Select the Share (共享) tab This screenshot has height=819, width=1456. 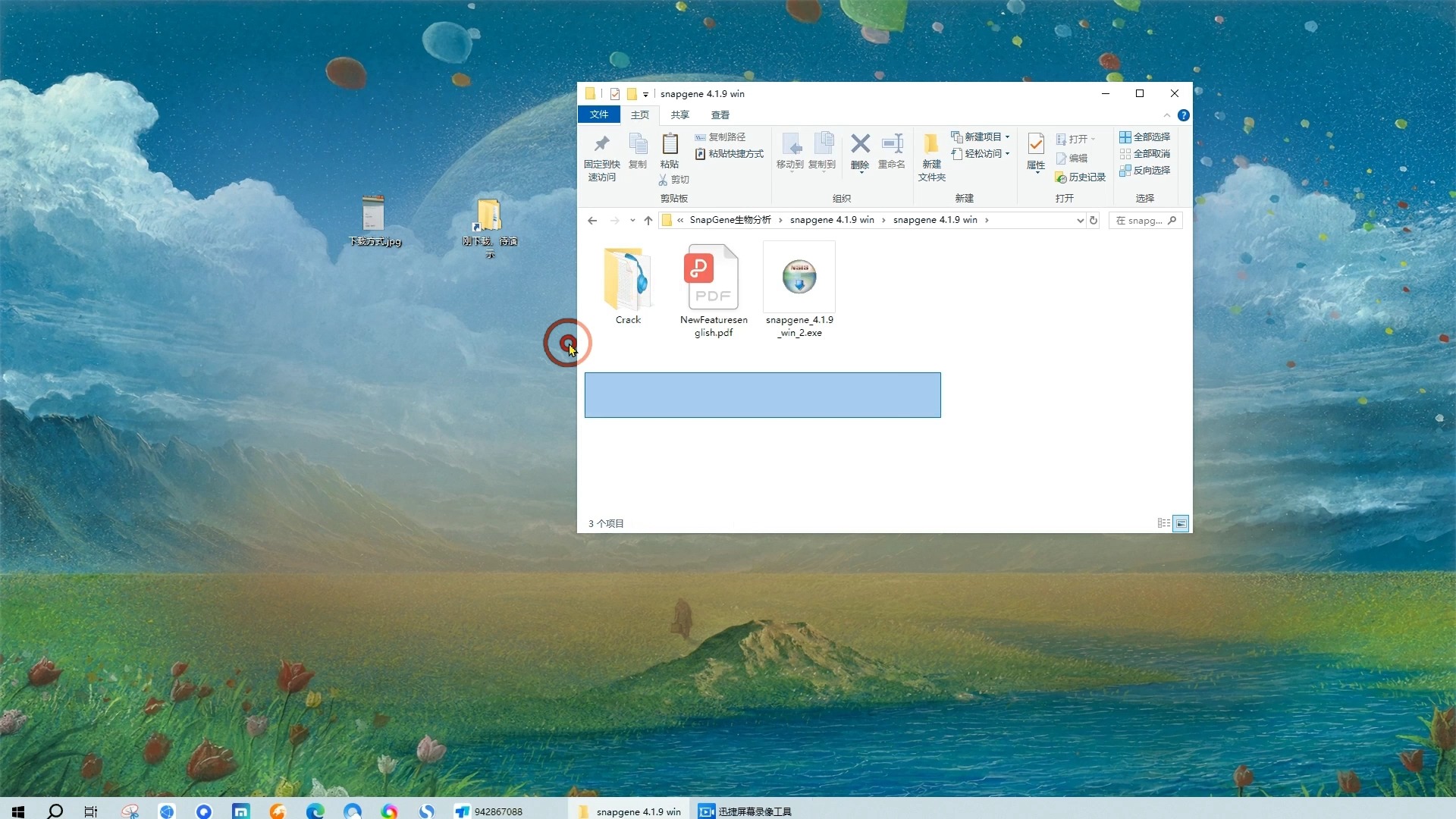pos(680,115)
